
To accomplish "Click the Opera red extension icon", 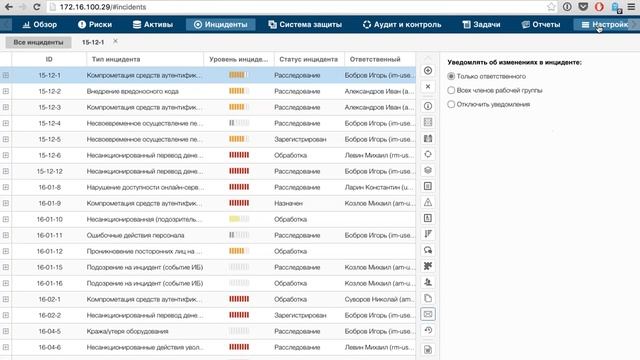I will [x=599, y=7].
